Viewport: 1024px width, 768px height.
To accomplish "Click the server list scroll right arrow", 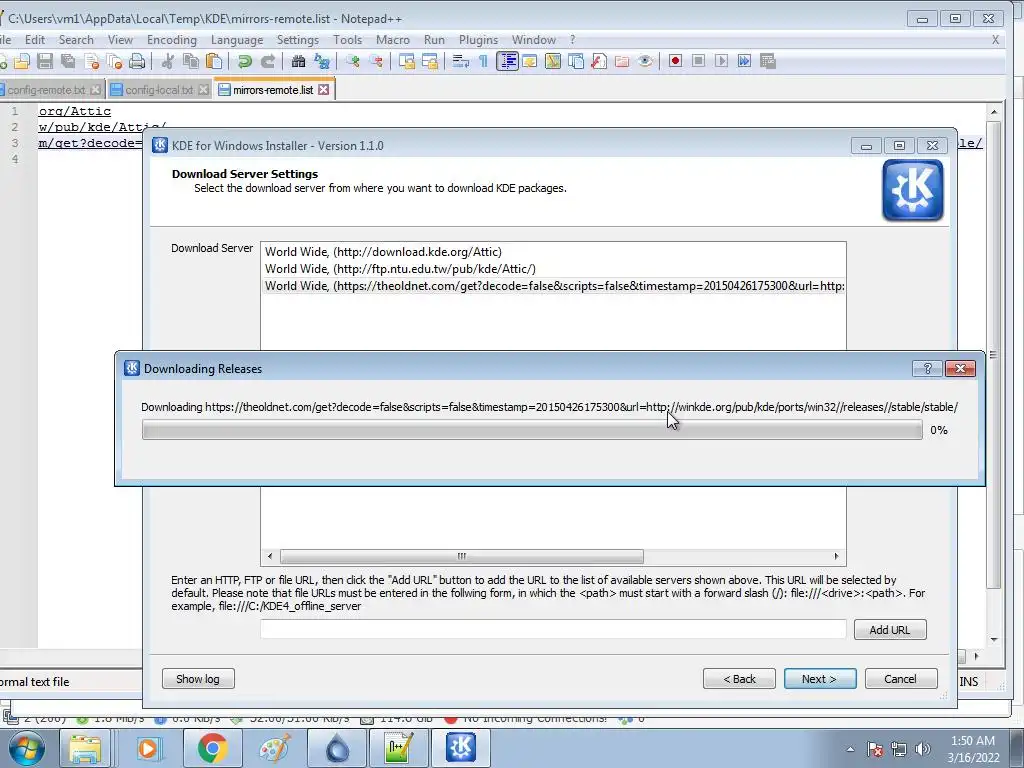I will [x=837, y=556].
